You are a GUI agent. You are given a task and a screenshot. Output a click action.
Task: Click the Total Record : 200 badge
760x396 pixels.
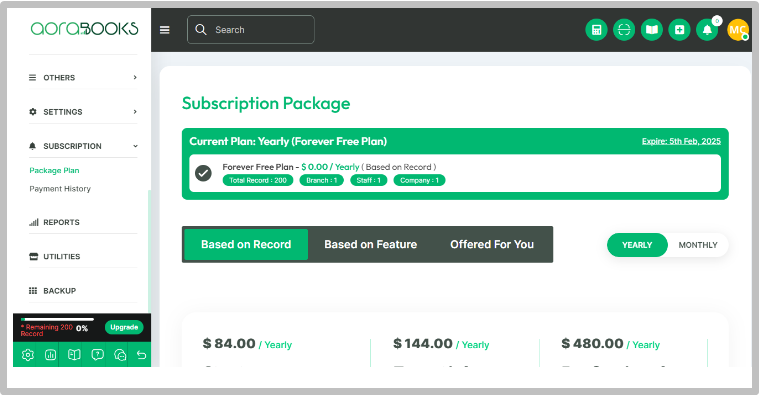click(x=258, y=180)
